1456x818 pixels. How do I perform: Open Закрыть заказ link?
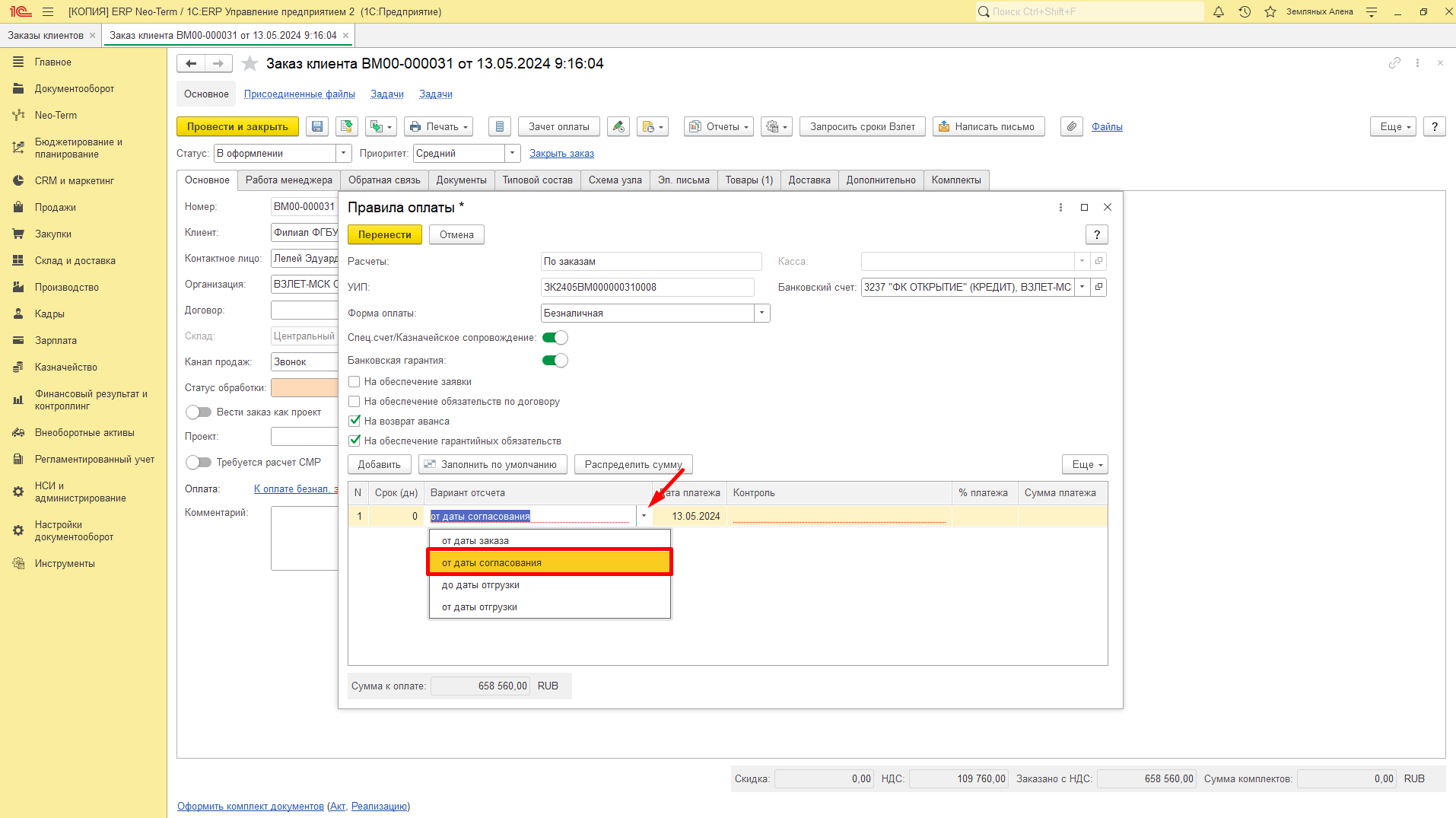coord(561,153)
